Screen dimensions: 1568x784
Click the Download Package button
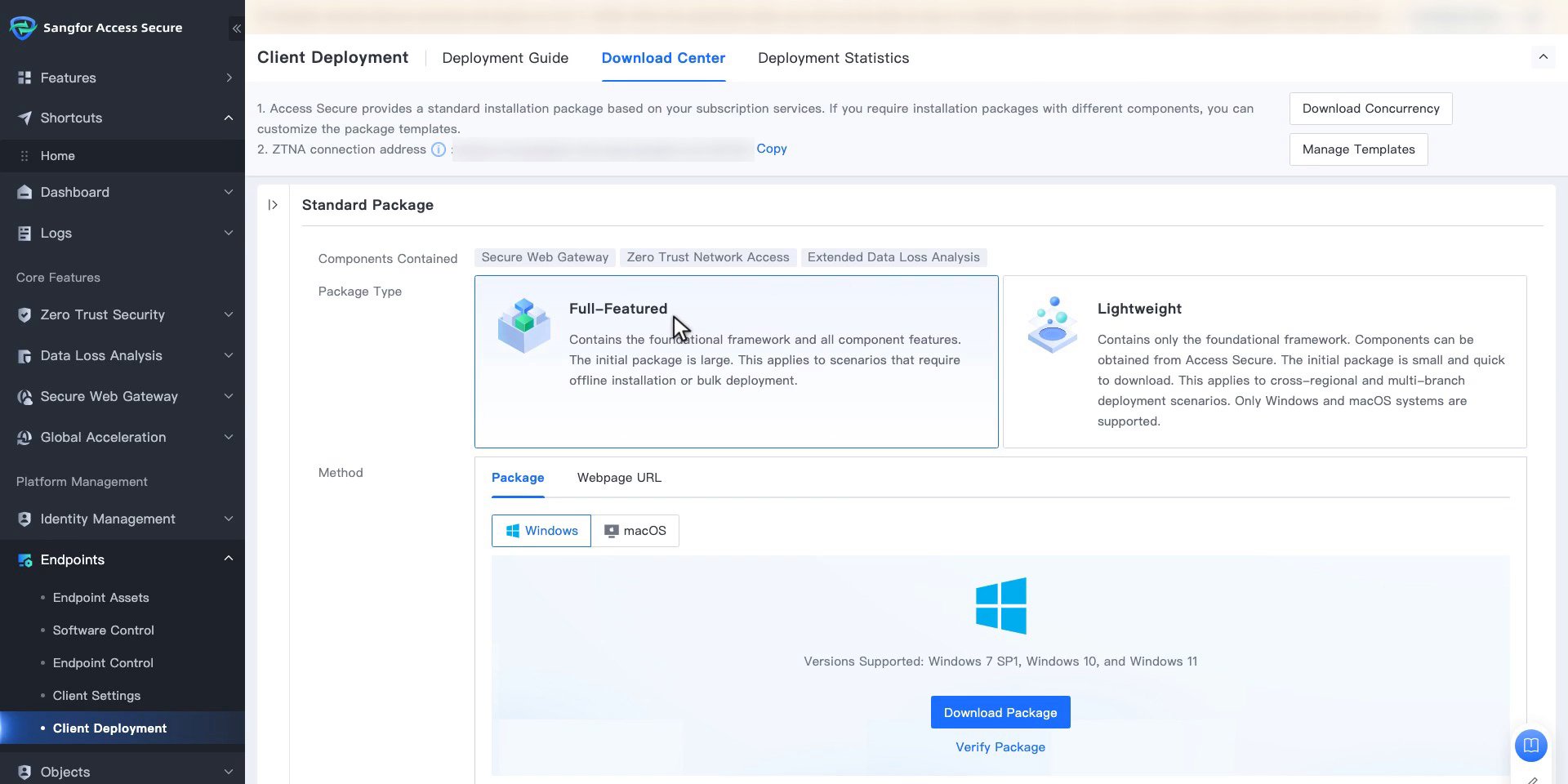1000,712
